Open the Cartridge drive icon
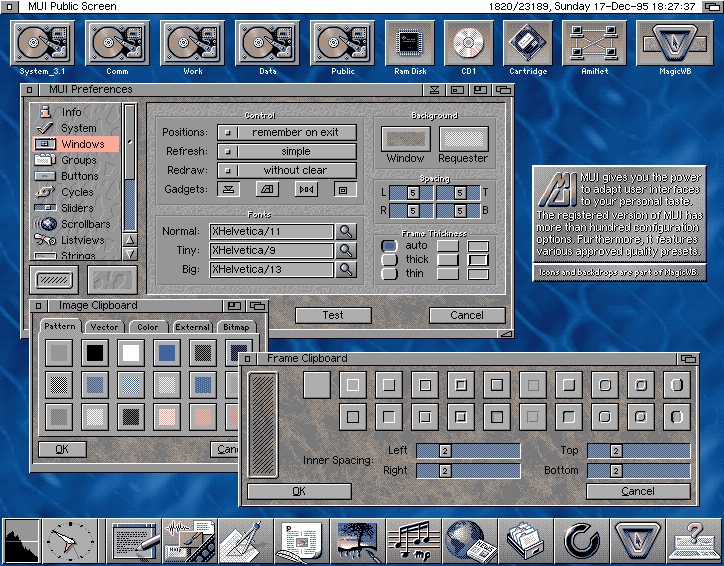The width and height of the screenshot is (724, 566). [x=527, y=44]
